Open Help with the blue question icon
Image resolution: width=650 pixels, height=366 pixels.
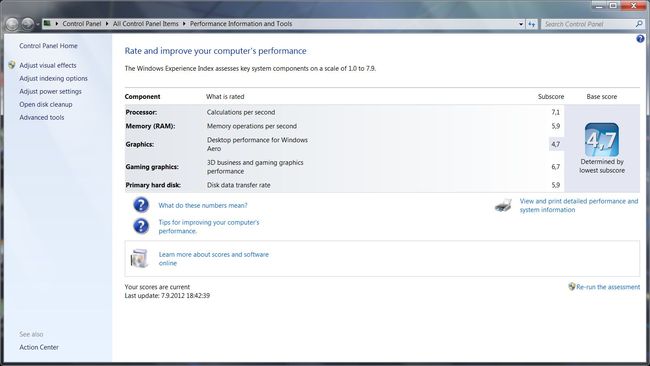coord(640,39)
